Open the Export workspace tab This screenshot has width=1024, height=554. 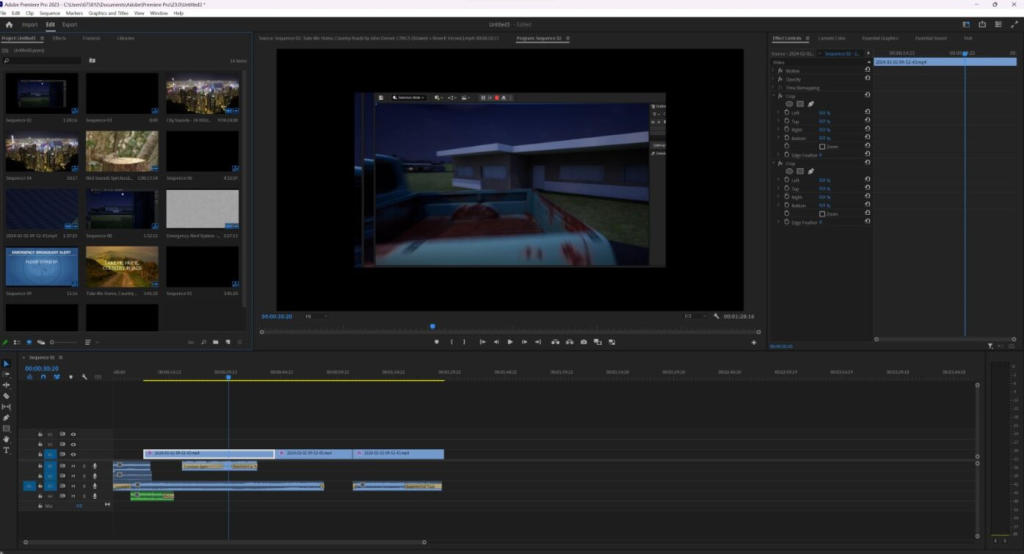70,24
